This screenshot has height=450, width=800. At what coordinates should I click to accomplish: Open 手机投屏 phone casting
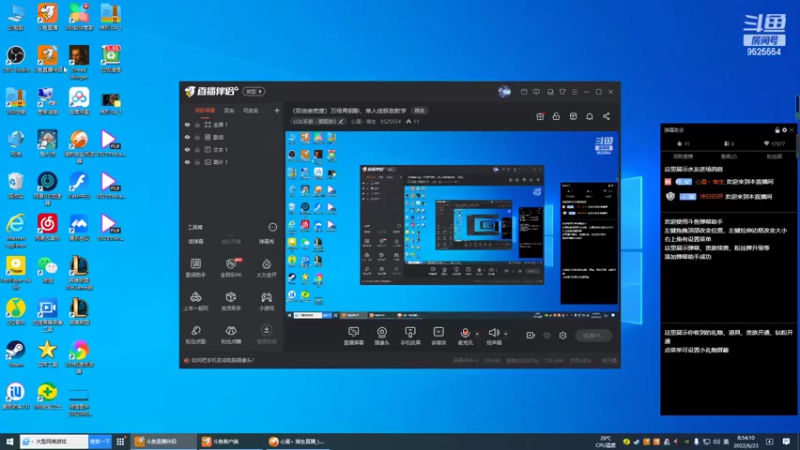click(x=410, y=336)
